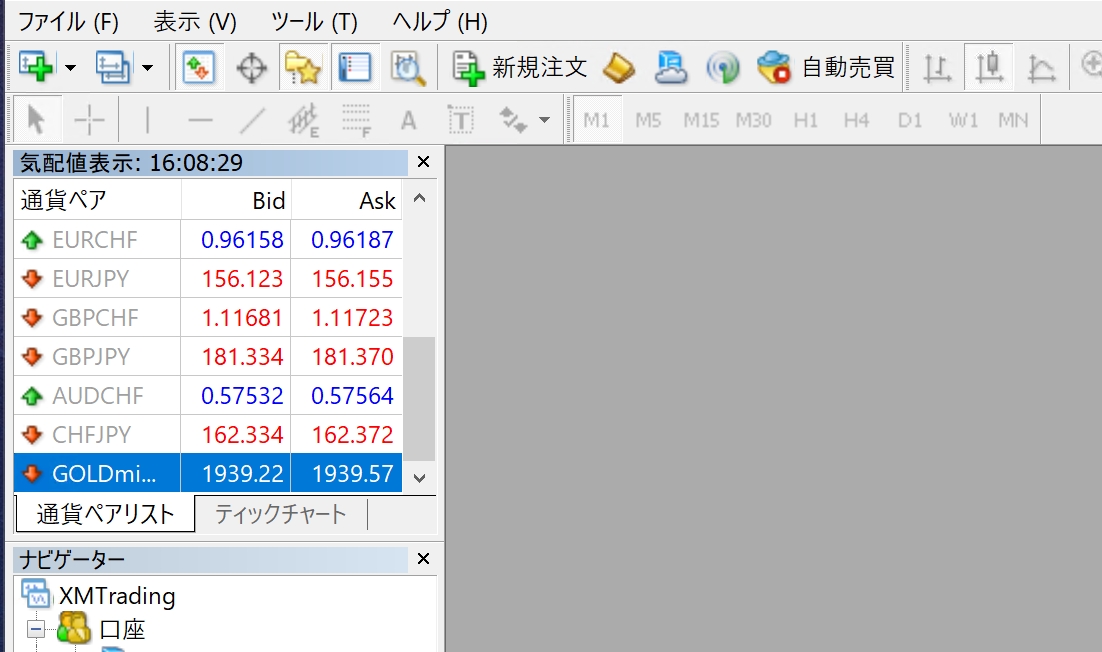Open the MetaEditor yellow book icon
The height and width of the screenshot is (652, 1102).
pos(618,68)
